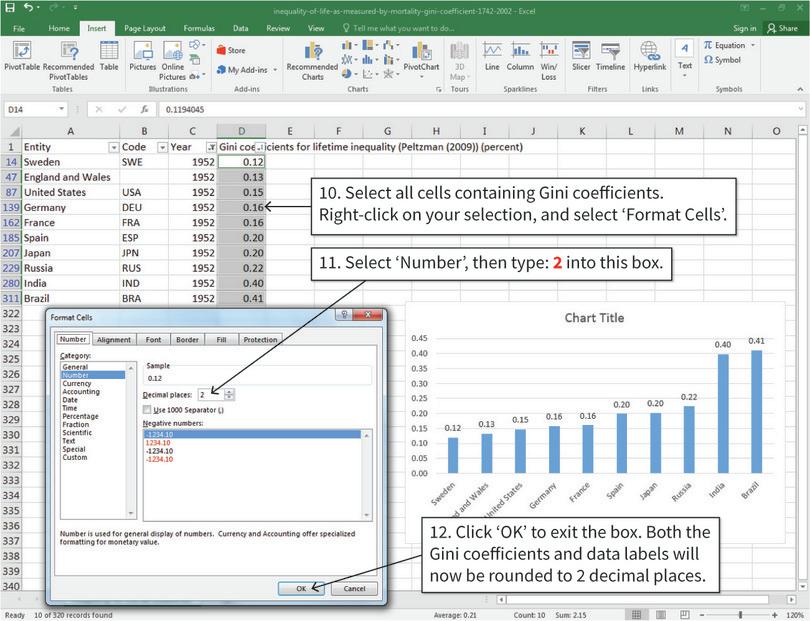Click OK in the Format Cells dialog
The image size is (810, 621).
302,588
